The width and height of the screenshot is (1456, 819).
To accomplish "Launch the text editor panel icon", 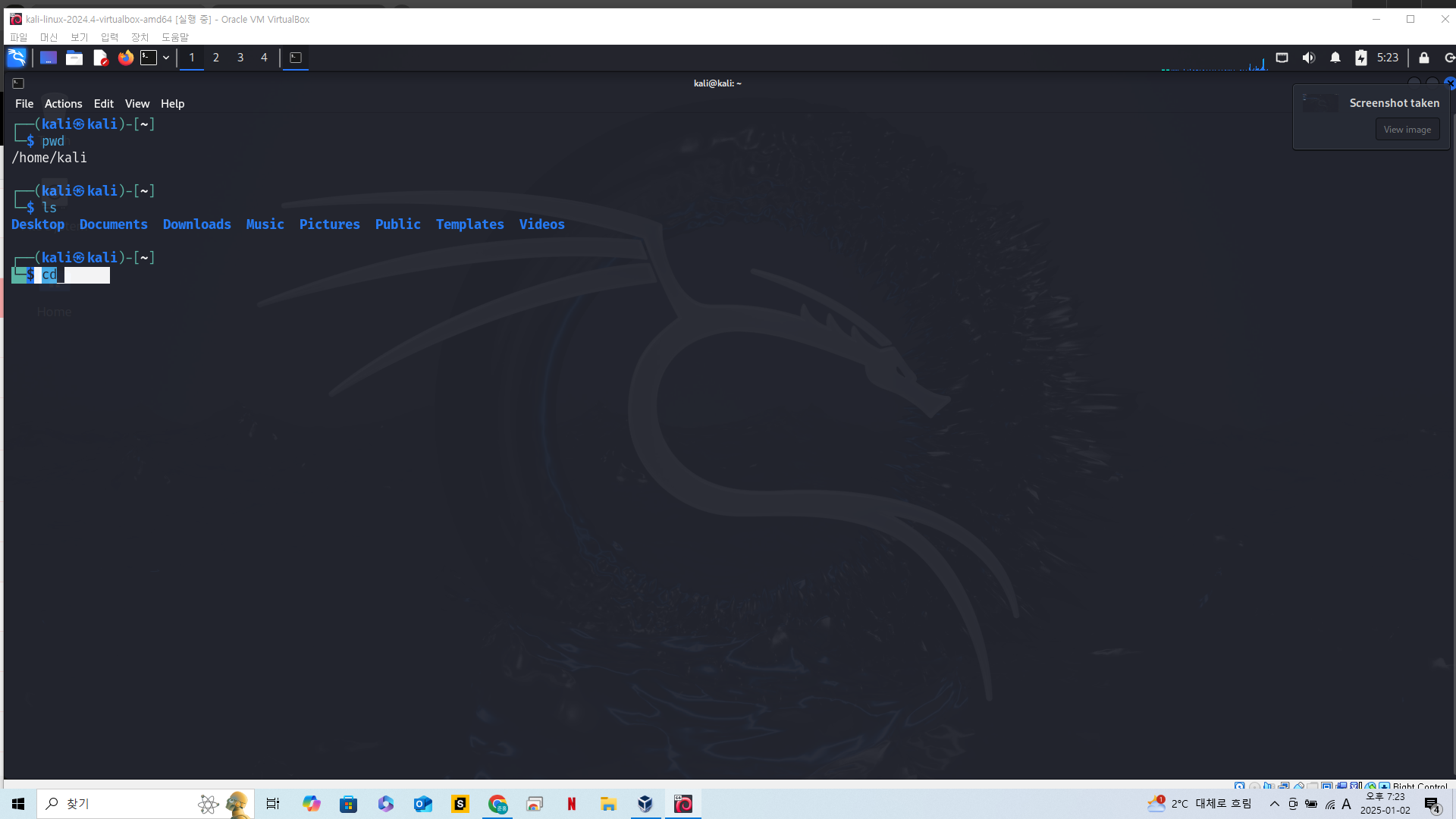I will (100, 58).
